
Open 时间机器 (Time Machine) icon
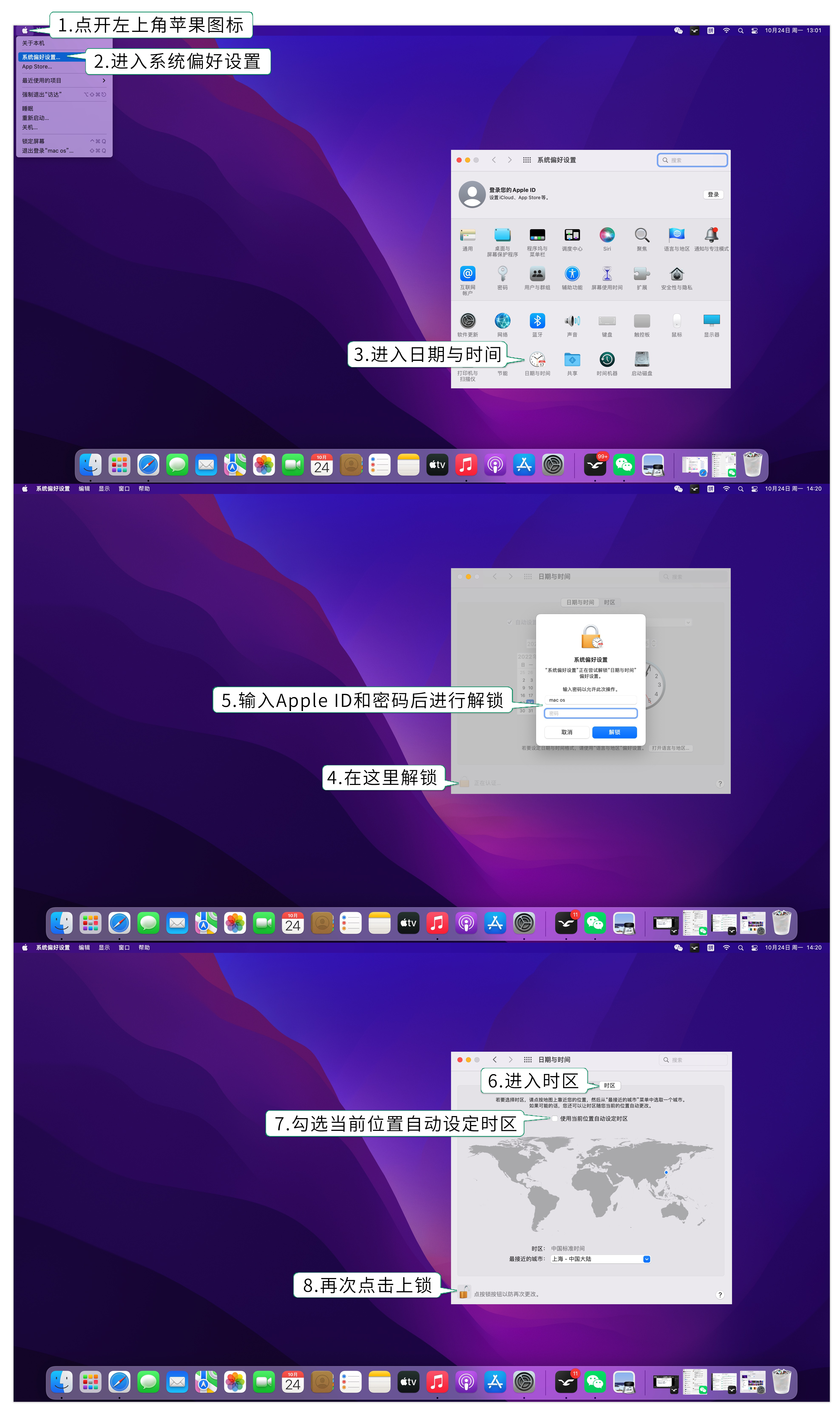[x=607, y=359]
